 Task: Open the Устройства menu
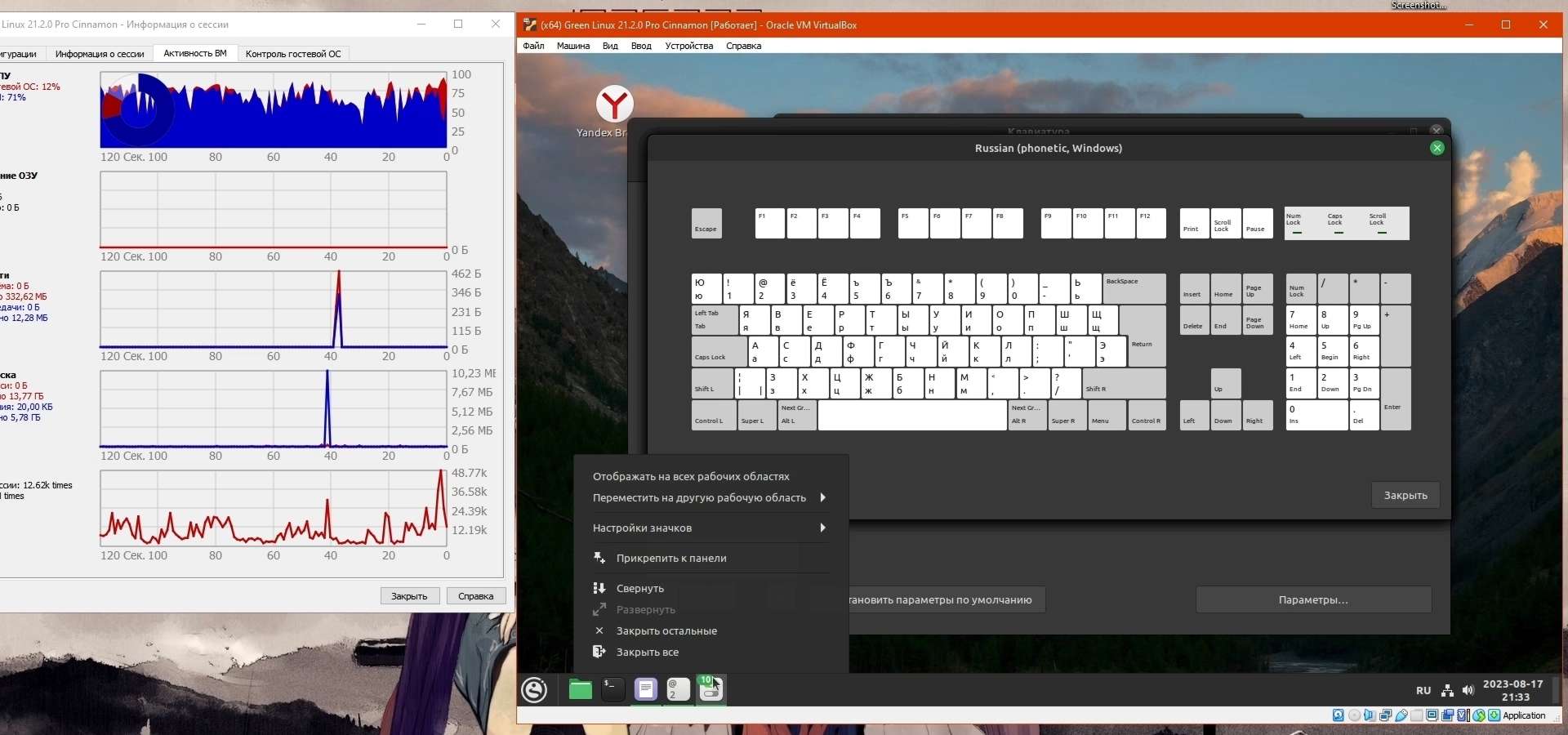tap(689, 46)
